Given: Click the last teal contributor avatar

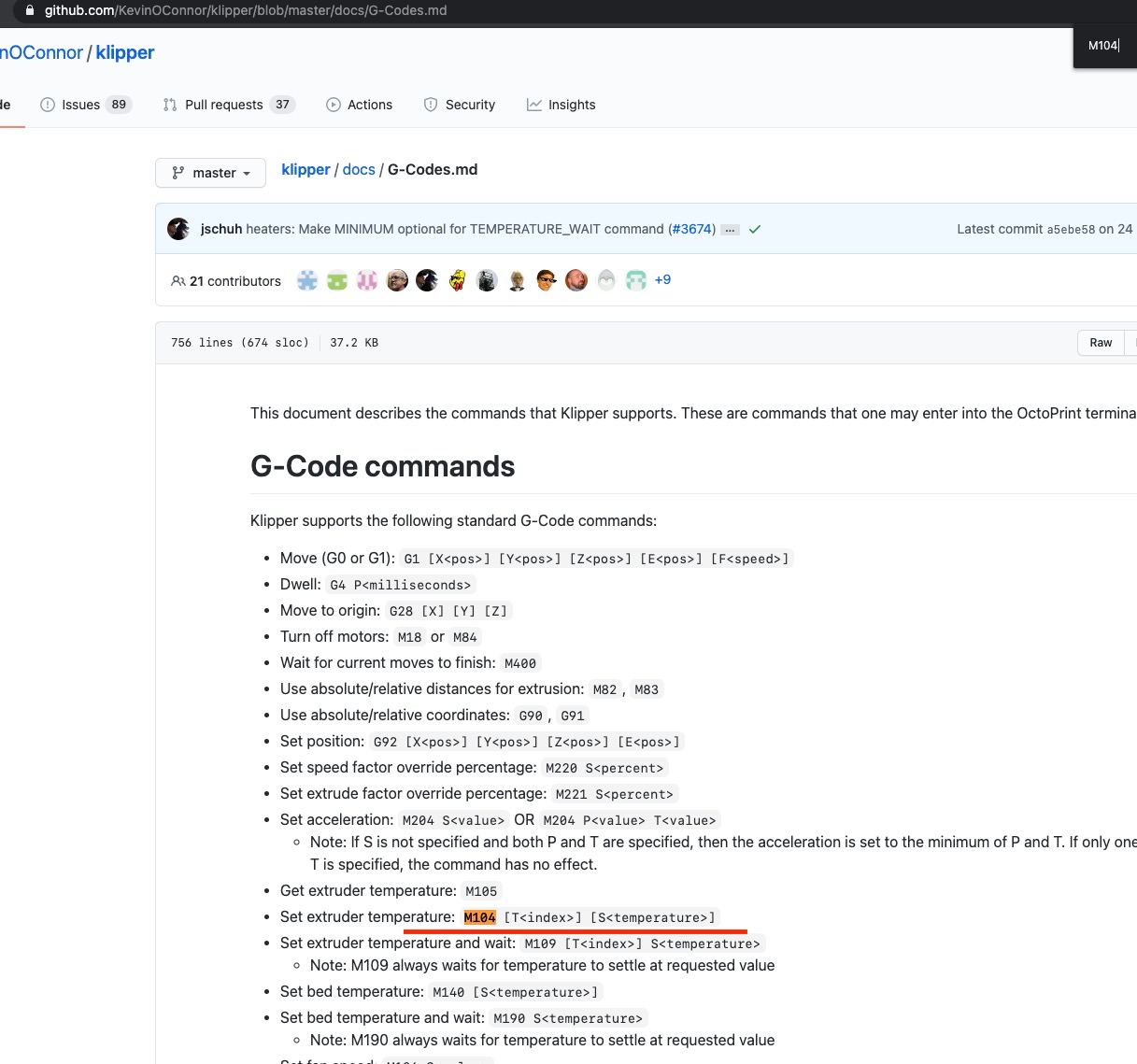Looking at the screenshot, I should 636,280.
